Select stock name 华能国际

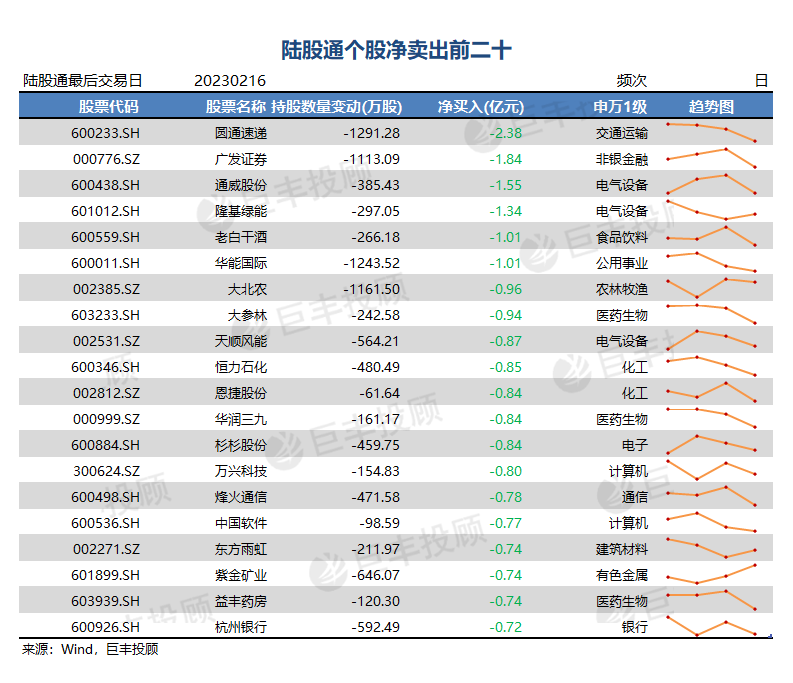click(x=241, y=263)
